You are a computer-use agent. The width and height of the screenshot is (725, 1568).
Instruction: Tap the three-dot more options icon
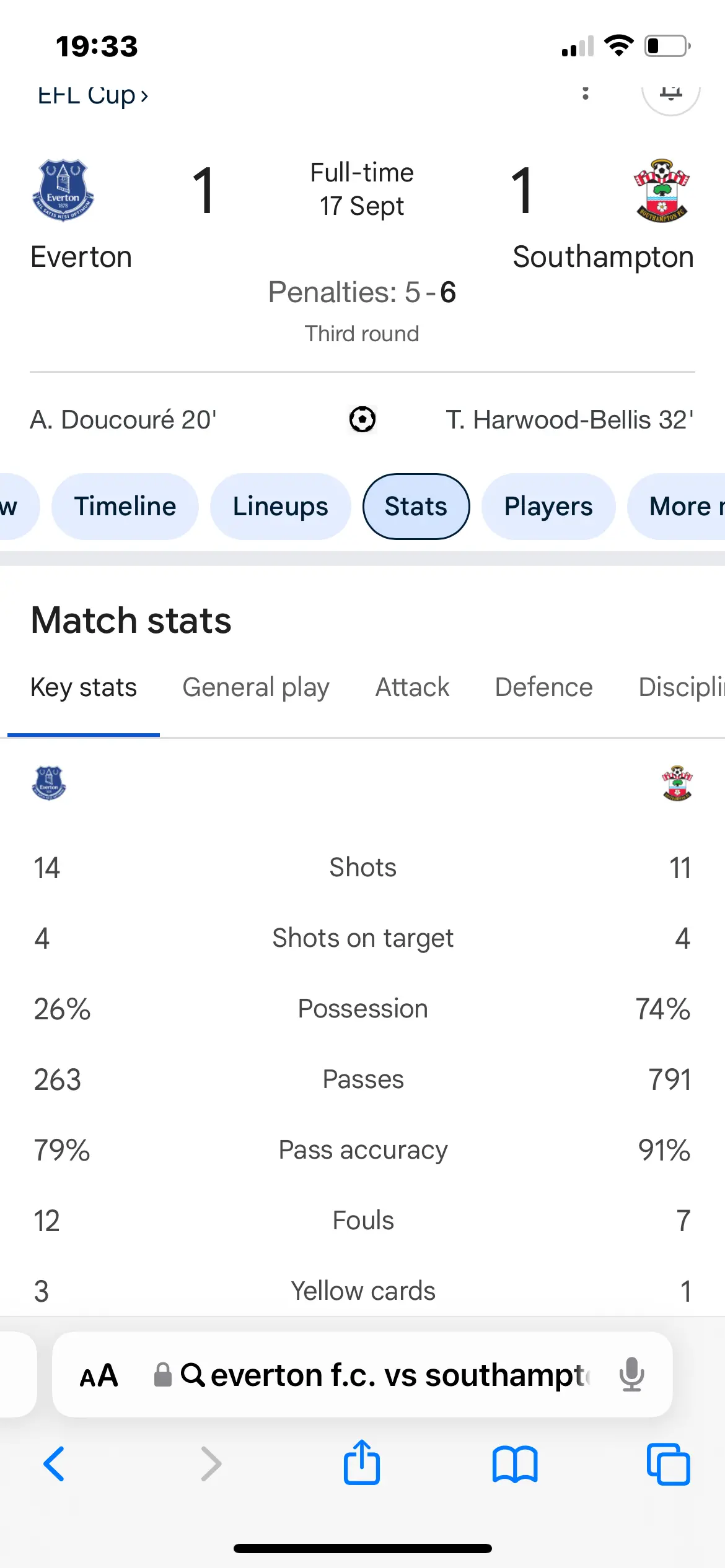[x=586, y=94]
